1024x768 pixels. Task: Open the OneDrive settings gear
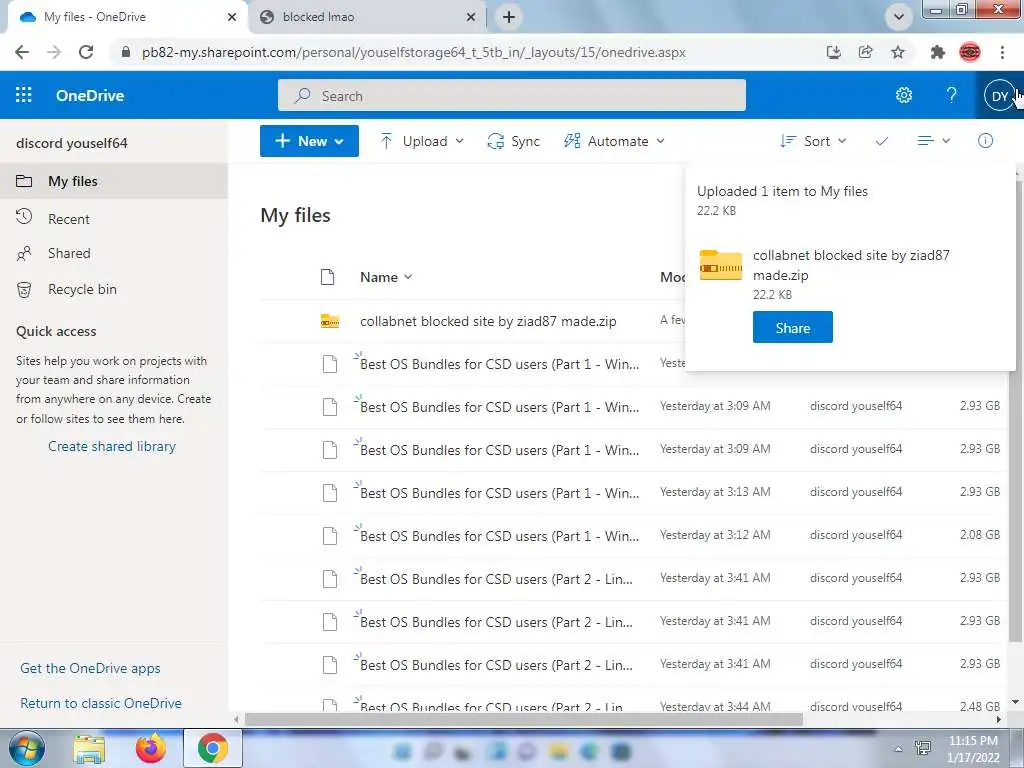(x=904, y=95)
